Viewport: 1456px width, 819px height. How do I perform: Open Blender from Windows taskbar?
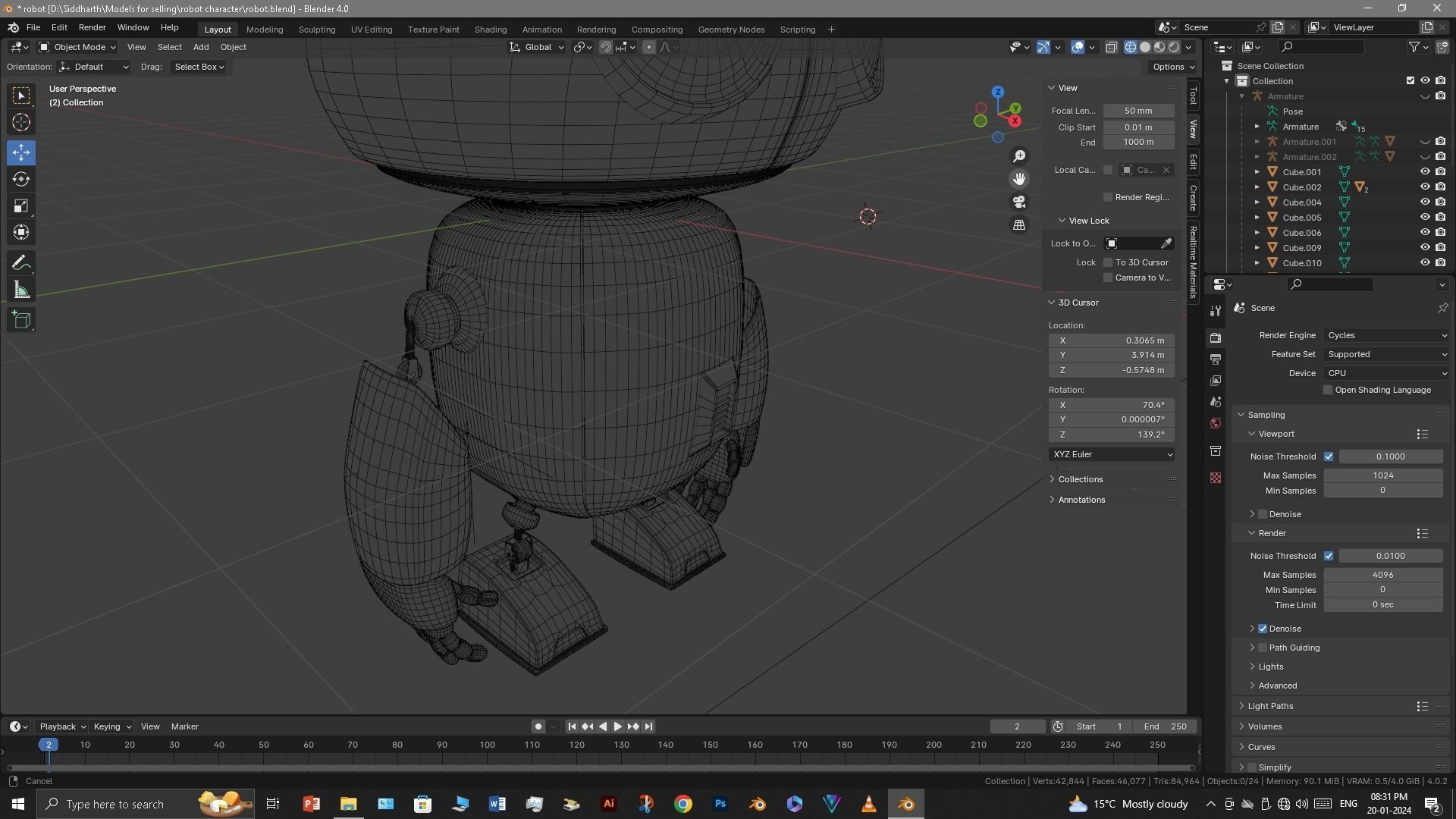coord(906,804)
